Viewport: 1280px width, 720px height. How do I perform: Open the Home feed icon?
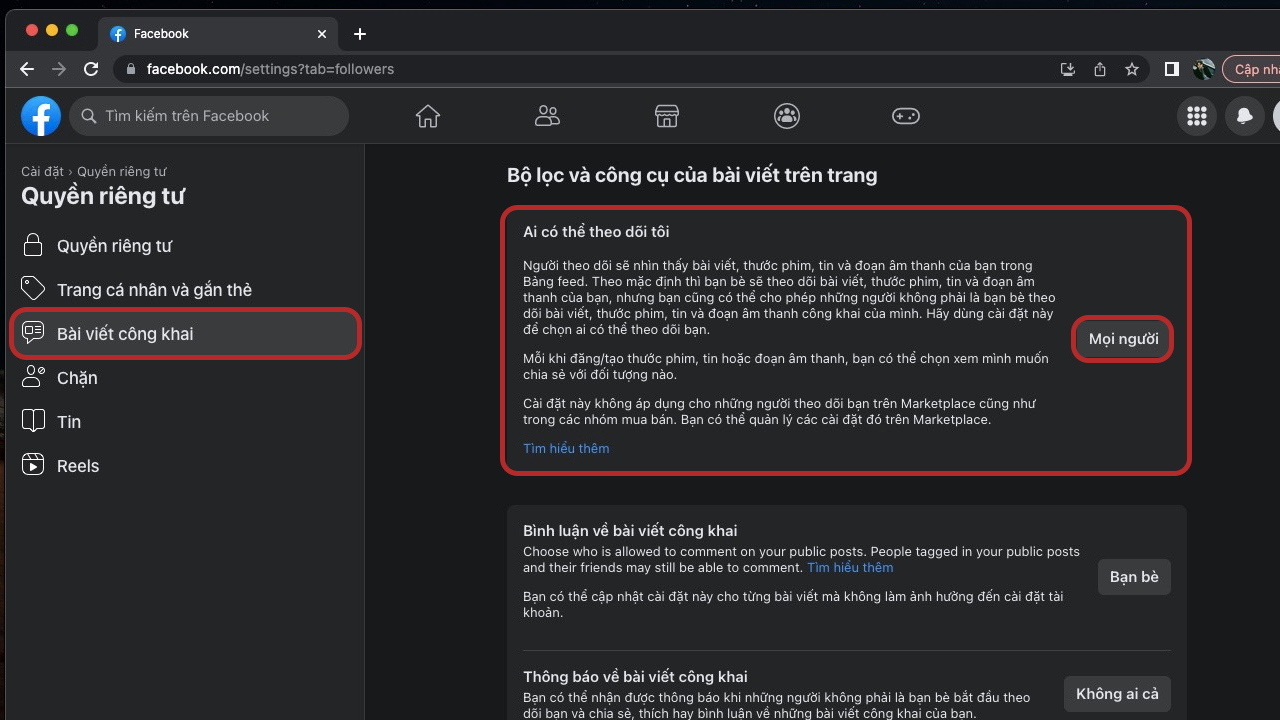point(428,116)
